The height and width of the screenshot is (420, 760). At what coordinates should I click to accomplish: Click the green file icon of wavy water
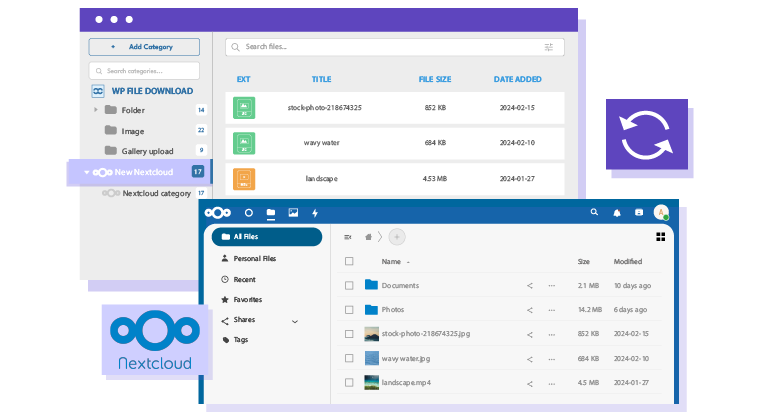(244, 143)
